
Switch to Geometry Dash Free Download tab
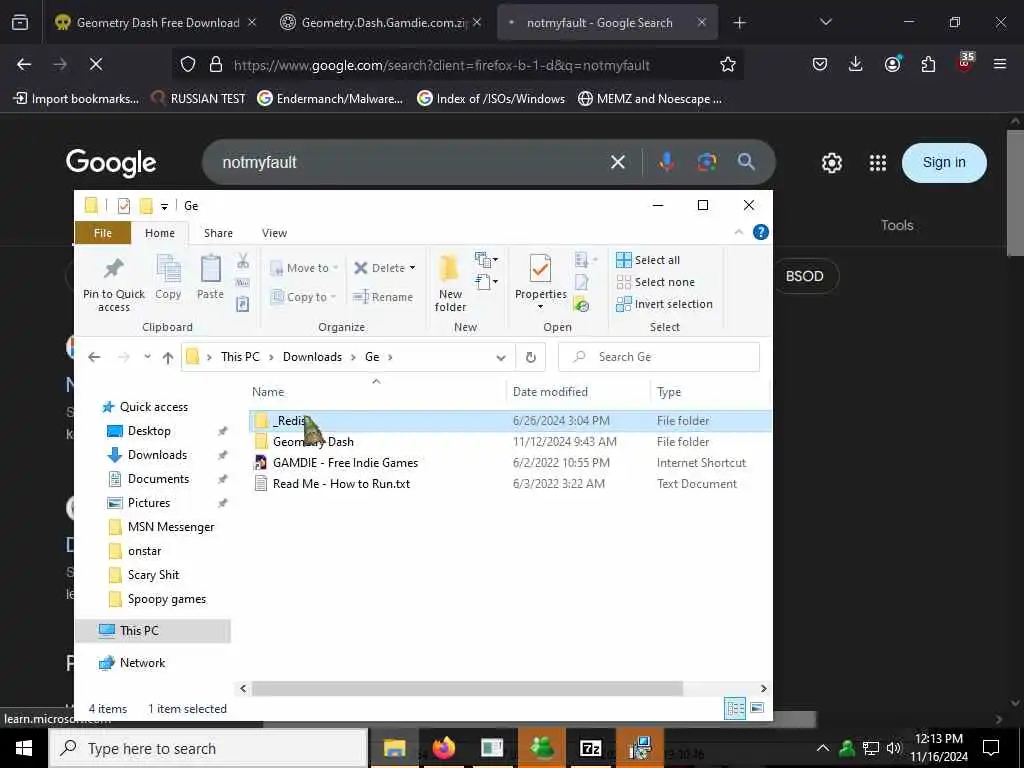(155, 22)
